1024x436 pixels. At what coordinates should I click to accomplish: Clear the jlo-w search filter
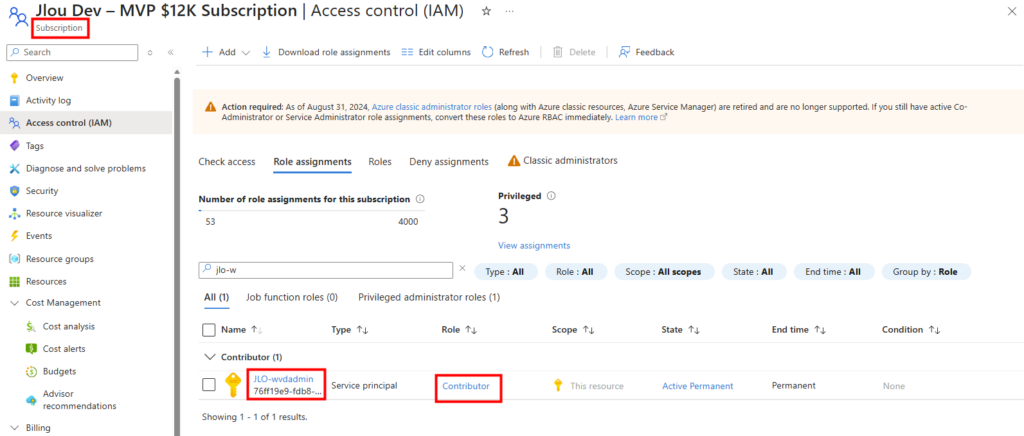click(462, 269)
